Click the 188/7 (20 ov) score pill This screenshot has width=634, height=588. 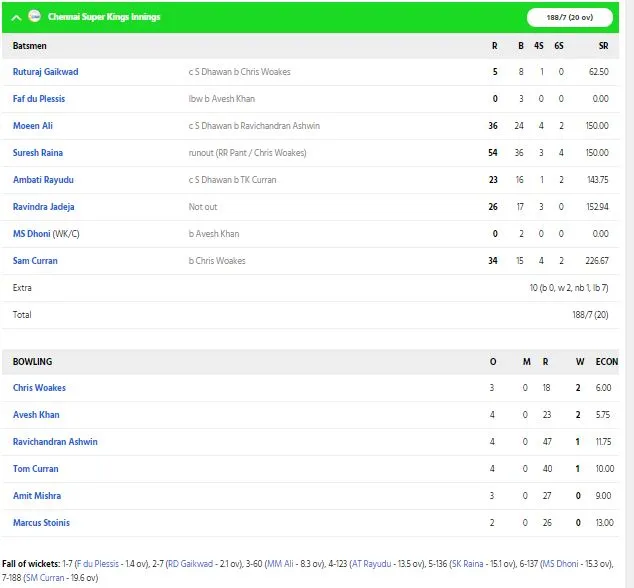click(x=570, y=17)
